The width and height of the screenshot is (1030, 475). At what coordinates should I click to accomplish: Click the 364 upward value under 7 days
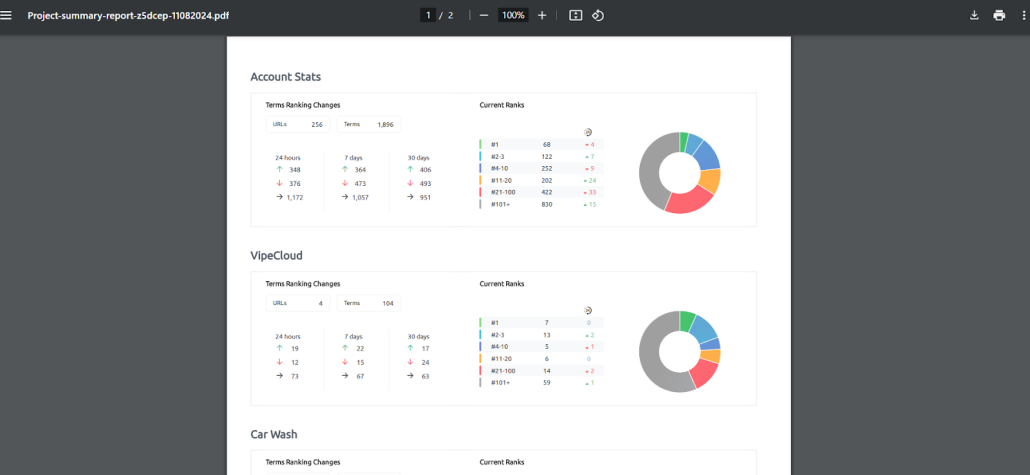tap(361, 170)
